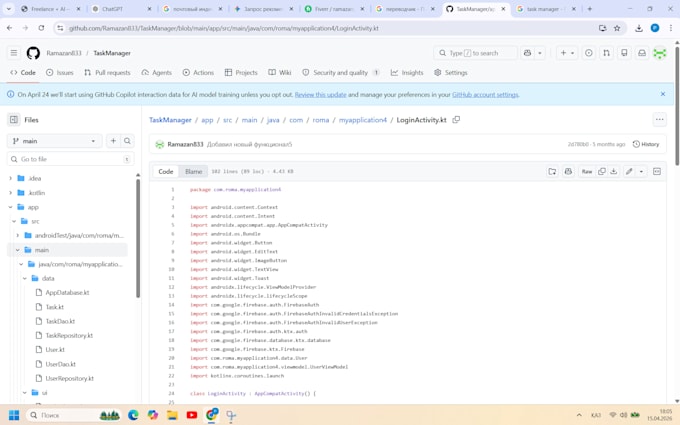Viewport: 680px width, 425px height.
Task: Launch Microsoft Edge from the taskbar
Action: click(133, 415)
